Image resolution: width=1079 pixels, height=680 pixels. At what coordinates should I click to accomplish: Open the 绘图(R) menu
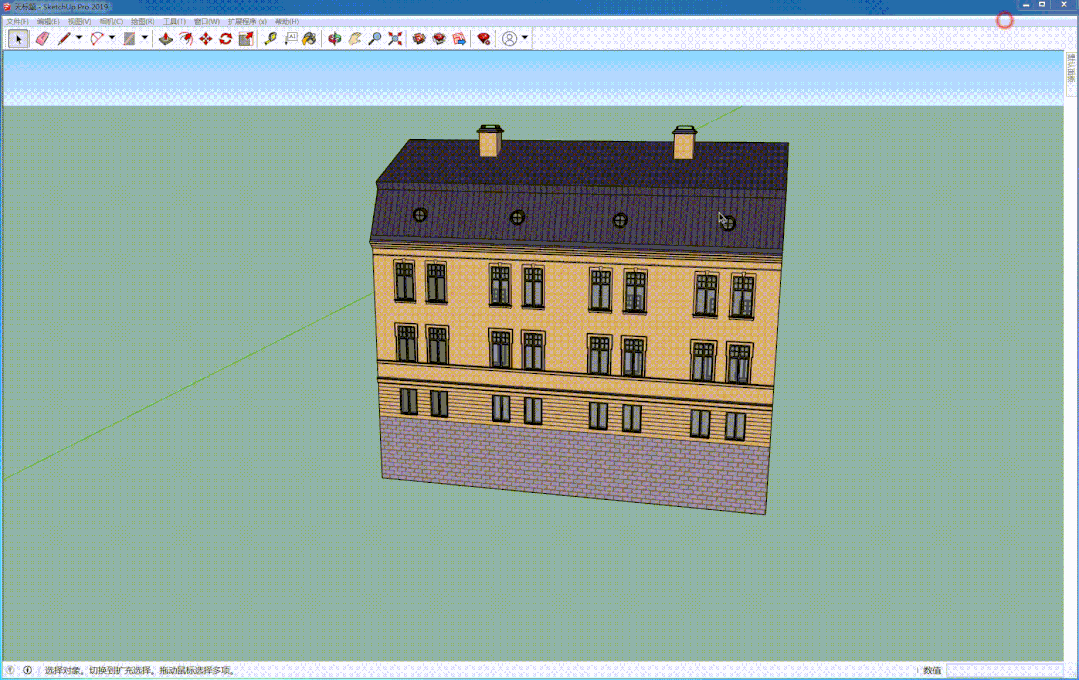pos(142,22)
